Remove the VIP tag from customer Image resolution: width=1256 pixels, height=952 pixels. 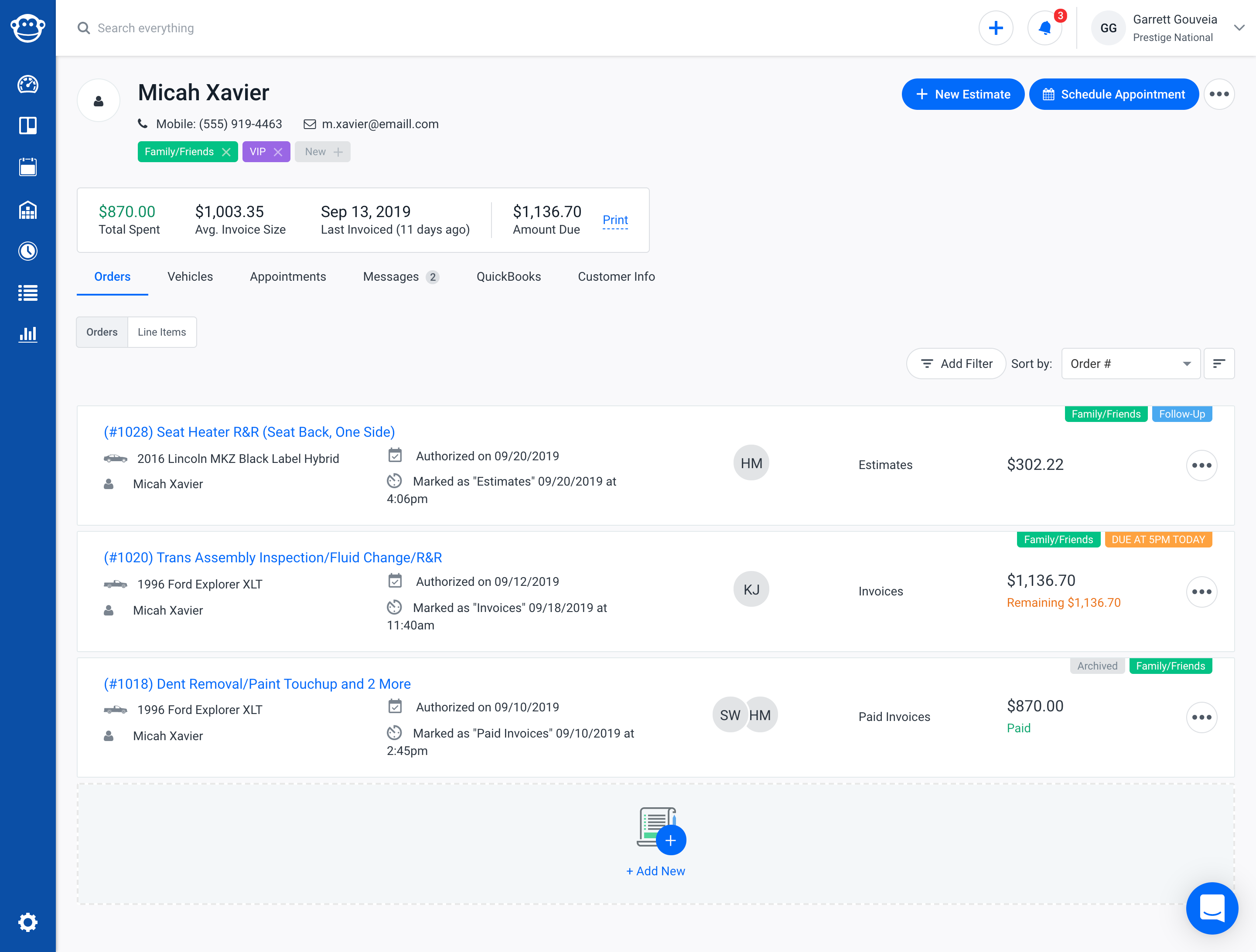coord(278,152)
